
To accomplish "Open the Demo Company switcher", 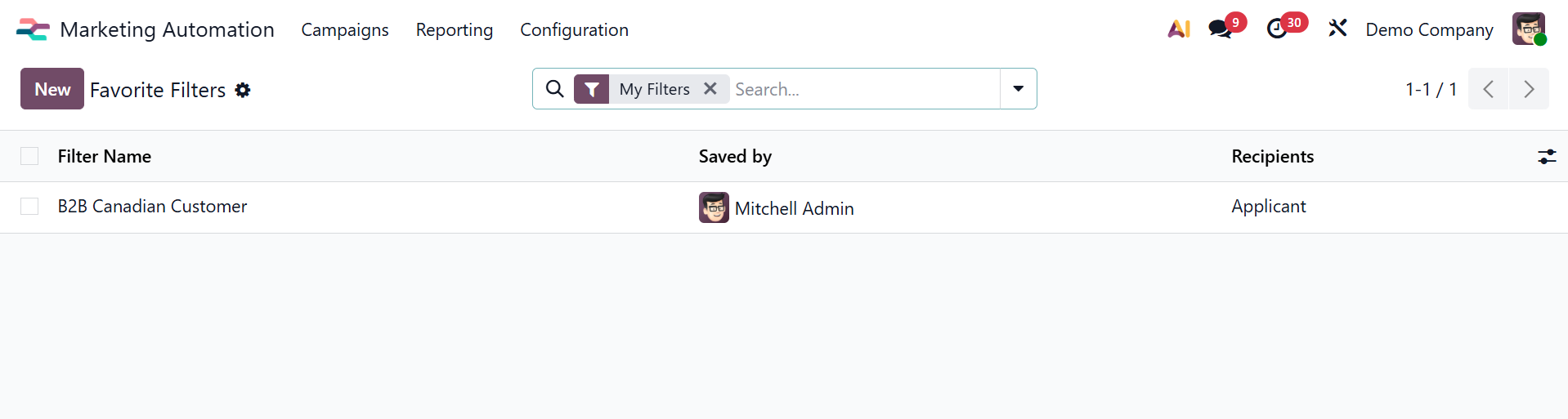I will pos(1429,29).
